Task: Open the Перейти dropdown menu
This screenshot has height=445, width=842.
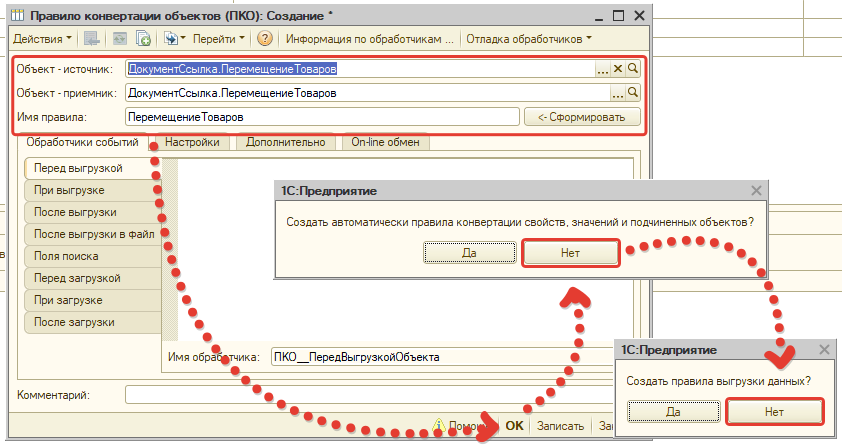Action: click(x=219, y=39)
